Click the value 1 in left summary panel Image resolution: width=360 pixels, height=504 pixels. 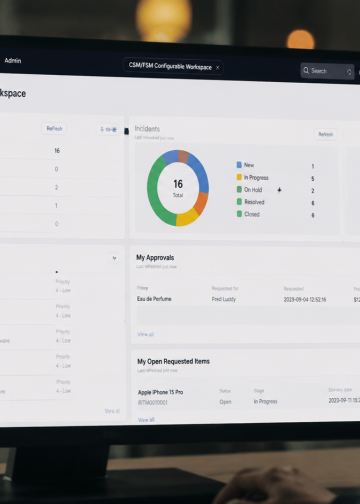pyautogui.click(x=56, y=205)
